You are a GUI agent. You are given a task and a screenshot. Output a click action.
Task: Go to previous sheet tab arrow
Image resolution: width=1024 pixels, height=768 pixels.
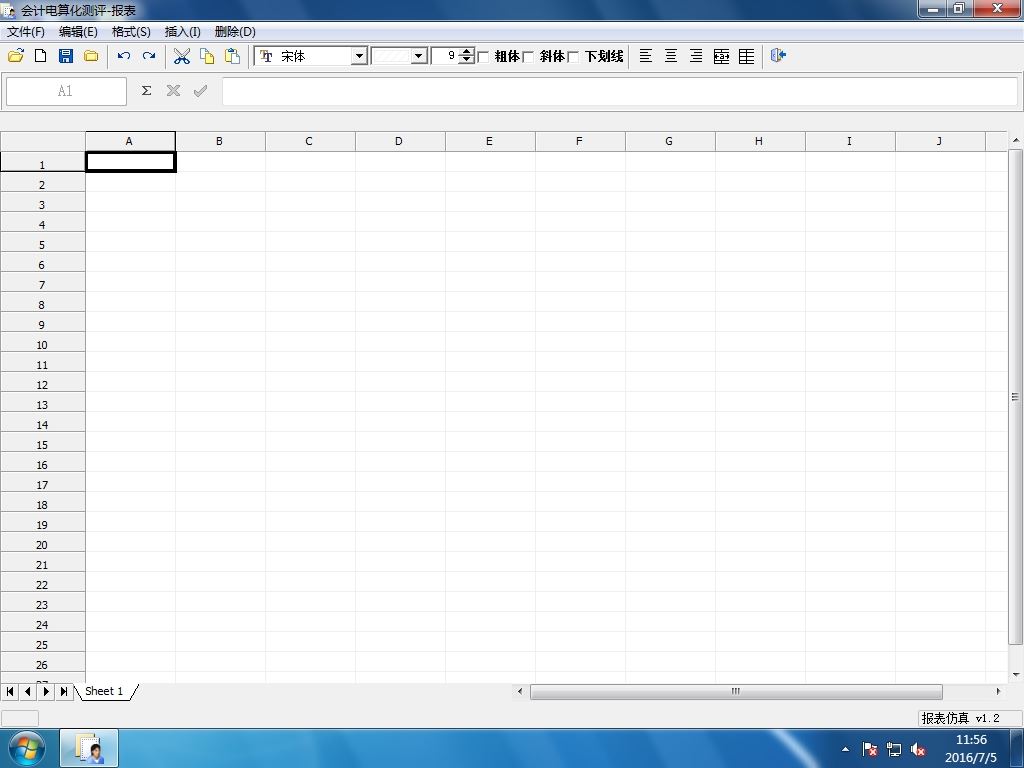(27, 691)
